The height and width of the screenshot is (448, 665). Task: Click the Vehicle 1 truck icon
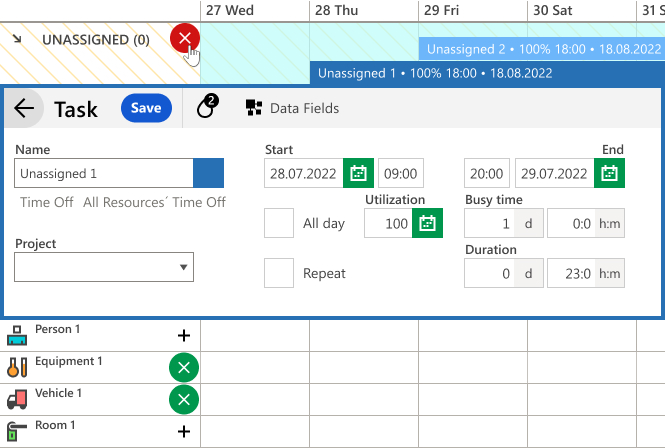(17, 399)
